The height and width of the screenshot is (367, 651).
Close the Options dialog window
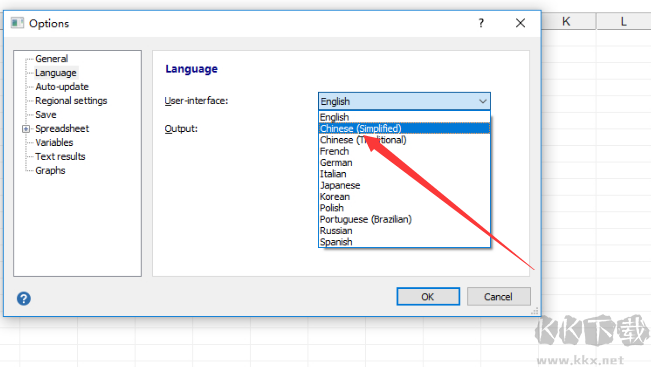tap(520, 23)
